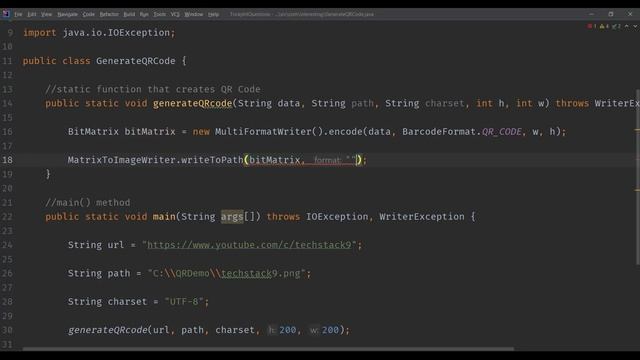Click the 'int h' parameter on line 14
This screenshot has width=640, height=360.
pos(490,103)
